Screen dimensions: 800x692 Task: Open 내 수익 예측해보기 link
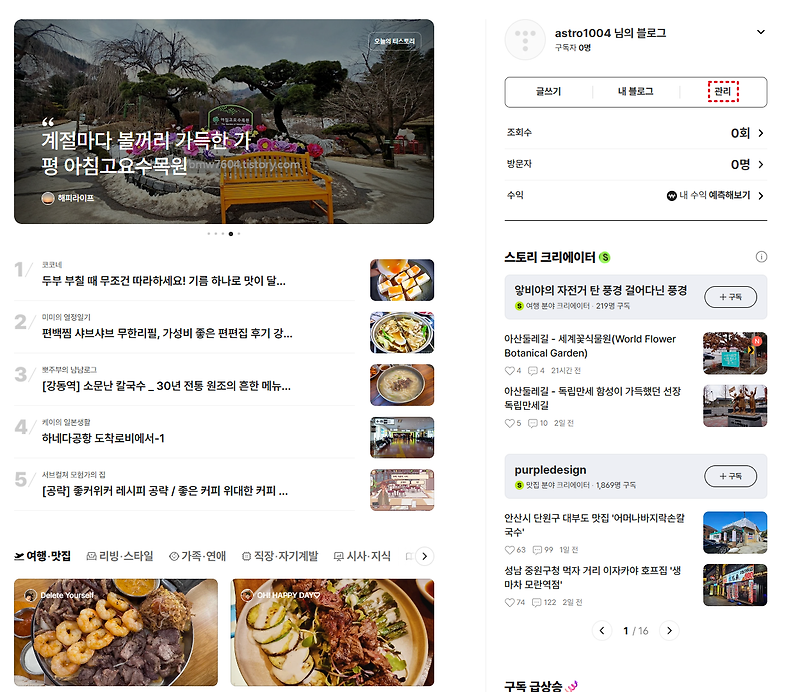click(x=712, y=196)
